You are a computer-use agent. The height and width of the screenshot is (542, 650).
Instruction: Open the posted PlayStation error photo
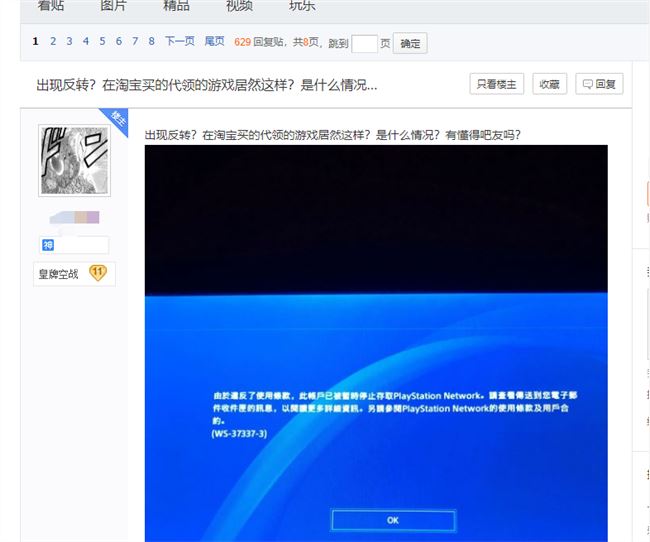coord(376,343)
